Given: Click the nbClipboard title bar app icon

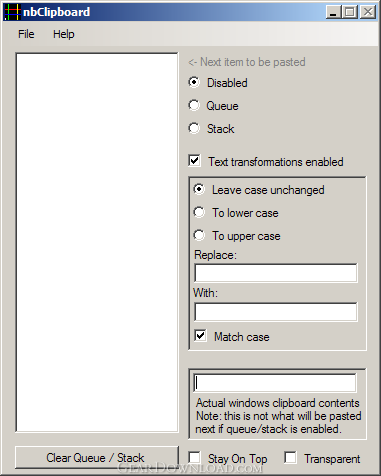Looking at the screenshot, I should (x=12, y=12).
